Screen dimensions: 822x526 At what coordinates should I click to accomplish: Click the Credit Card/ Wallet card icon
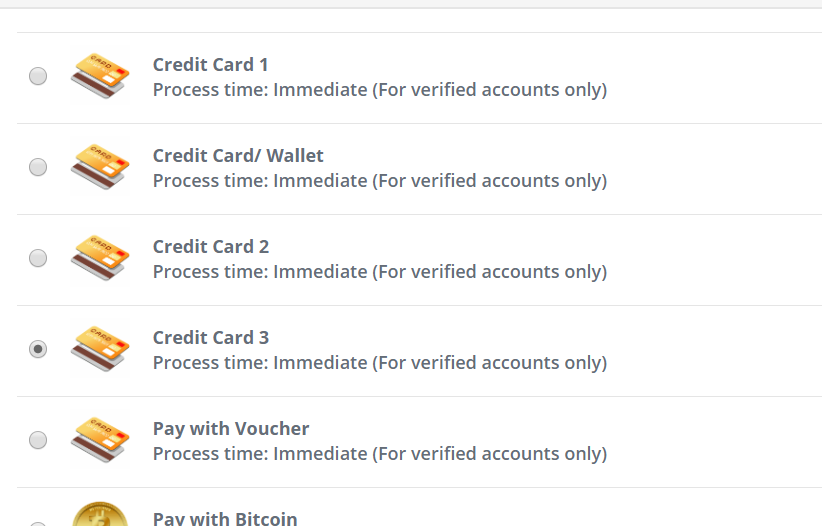coord(100,167)
